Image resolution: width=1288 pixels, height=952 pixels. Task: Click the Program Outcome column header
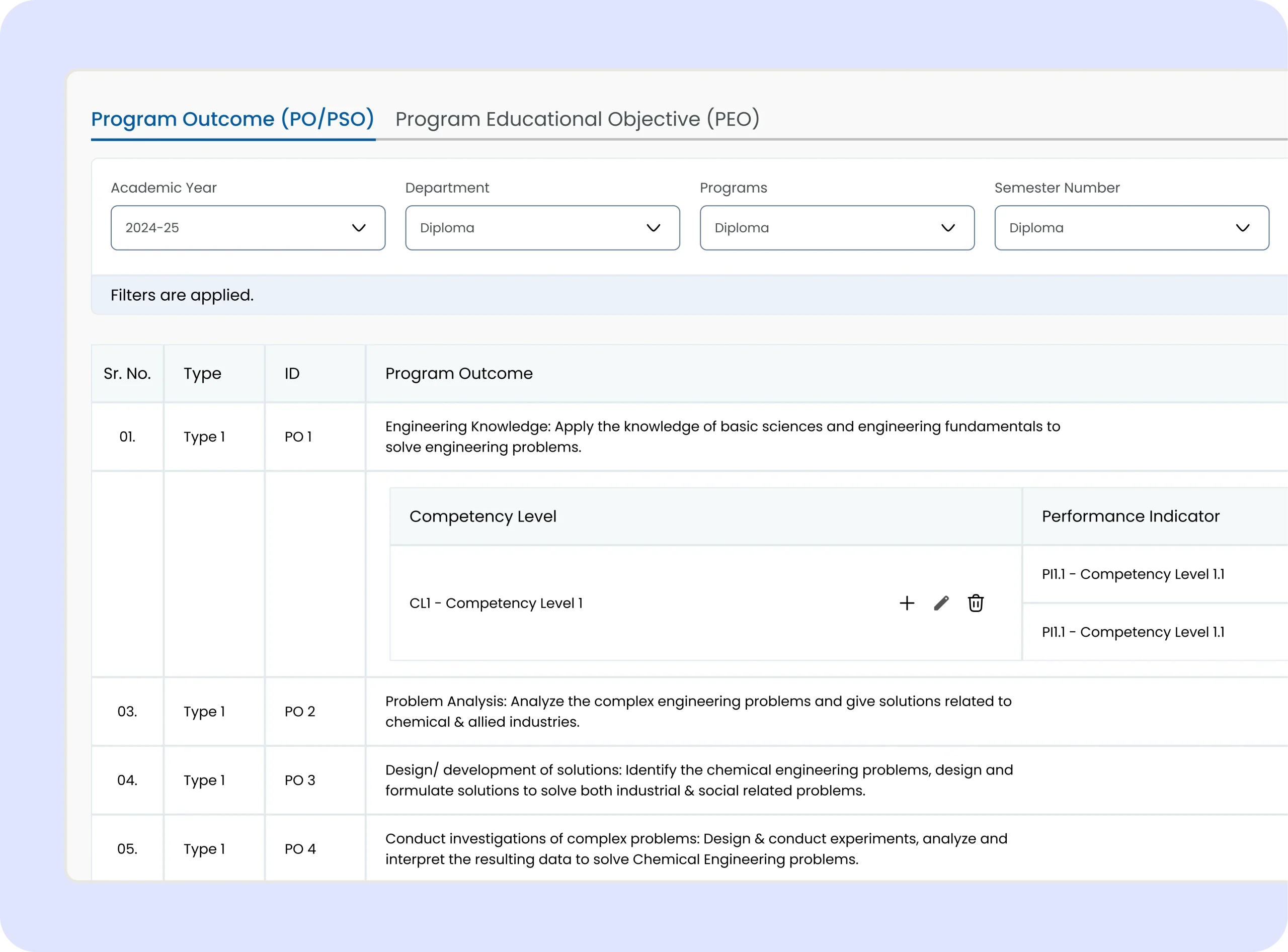(459, 374)
